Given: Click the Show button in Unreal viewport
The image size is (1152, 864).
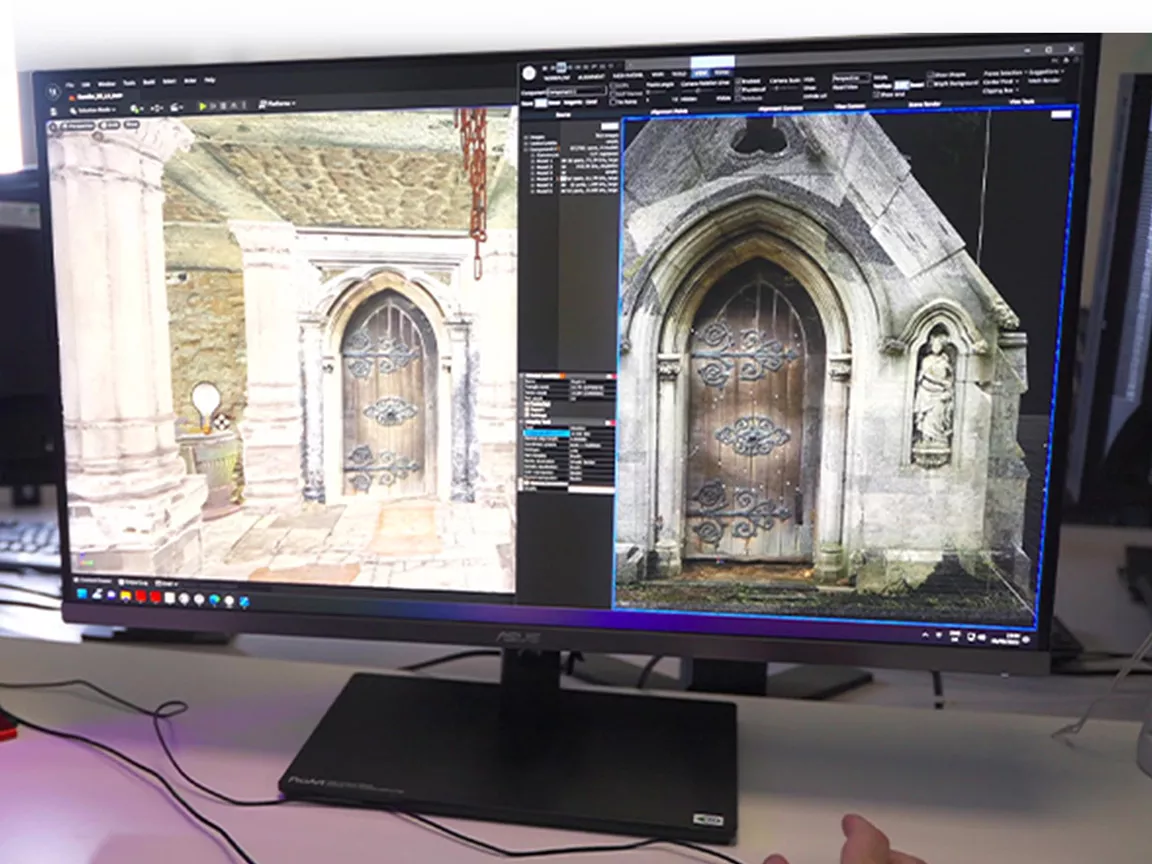Looking at the screenshot, I should point(132,125).
